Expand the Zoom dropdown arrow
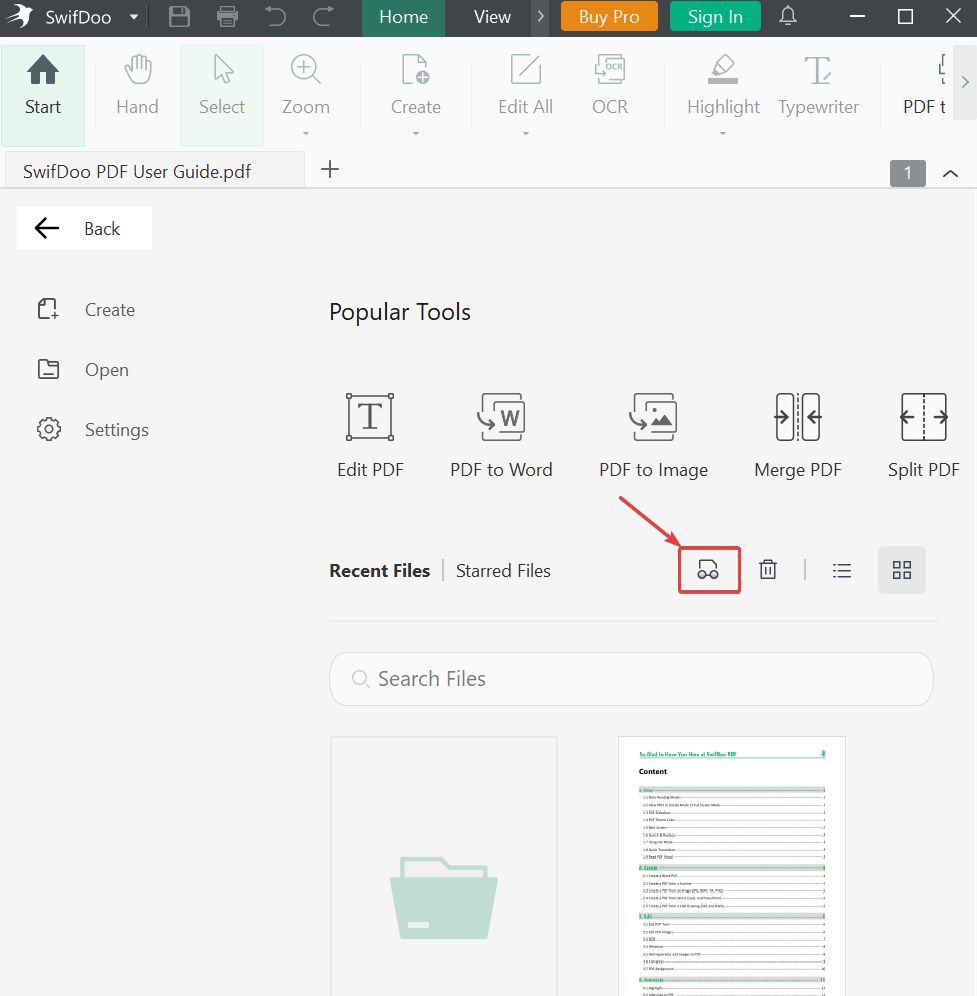977x996 pixels. pyautogui.click(x=306, y=133)
